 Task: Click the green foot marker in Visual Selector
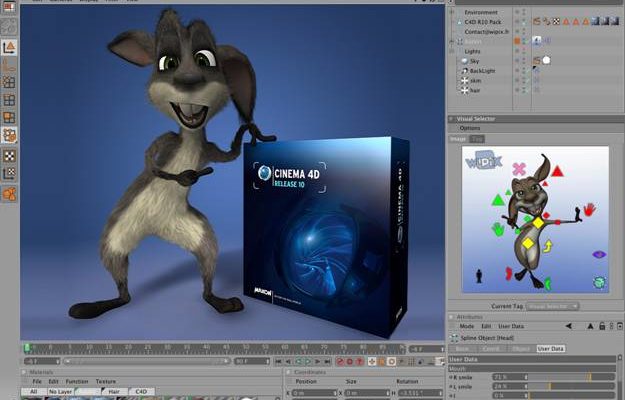pos(547,283)
